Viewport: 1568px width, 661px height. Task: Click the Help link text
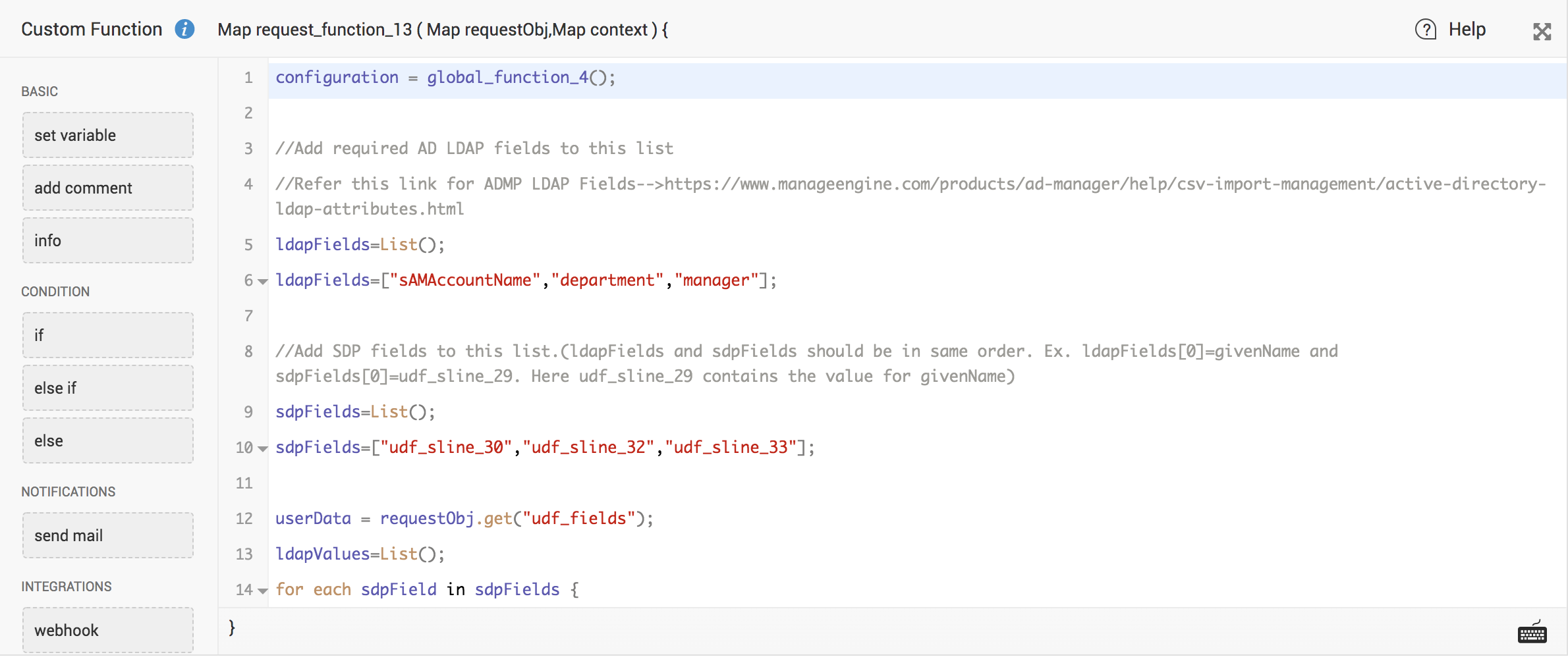tap(1467, 30)
